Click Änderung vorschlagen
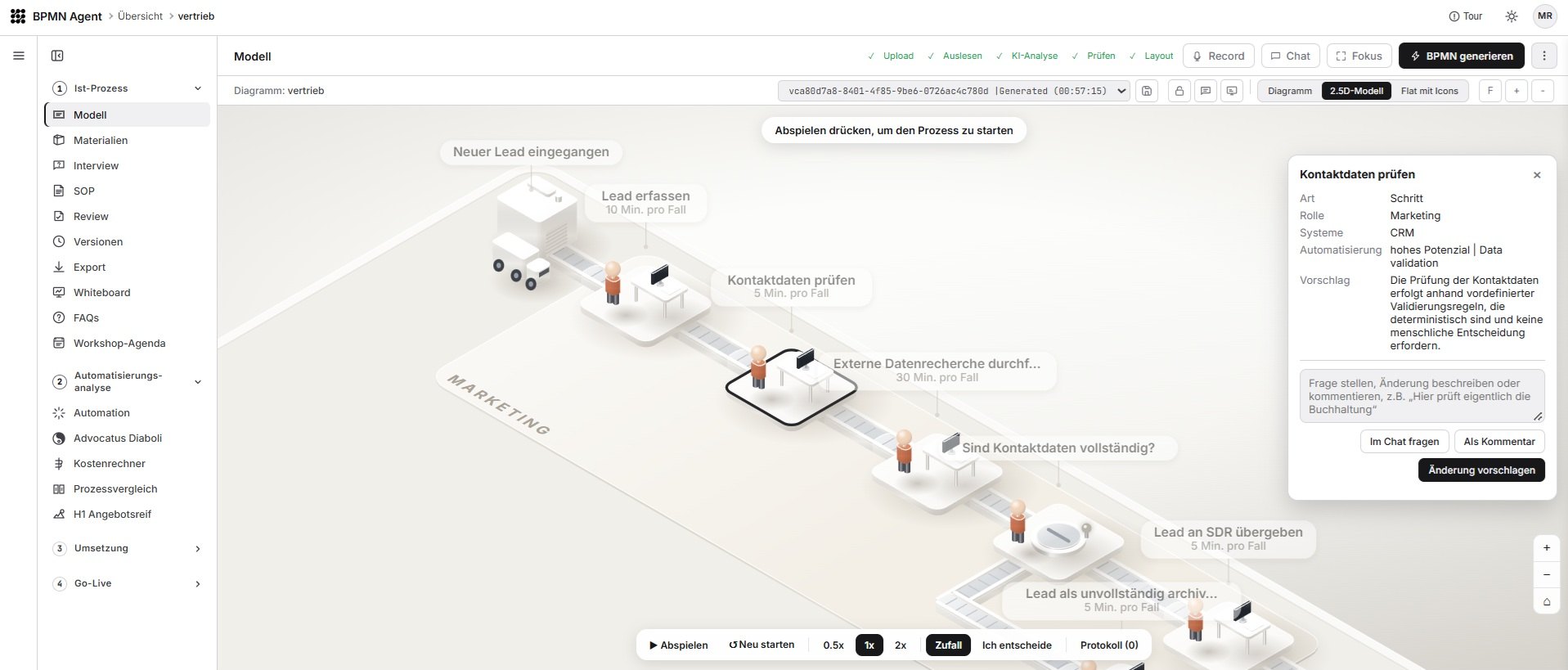 point(1481,470)
